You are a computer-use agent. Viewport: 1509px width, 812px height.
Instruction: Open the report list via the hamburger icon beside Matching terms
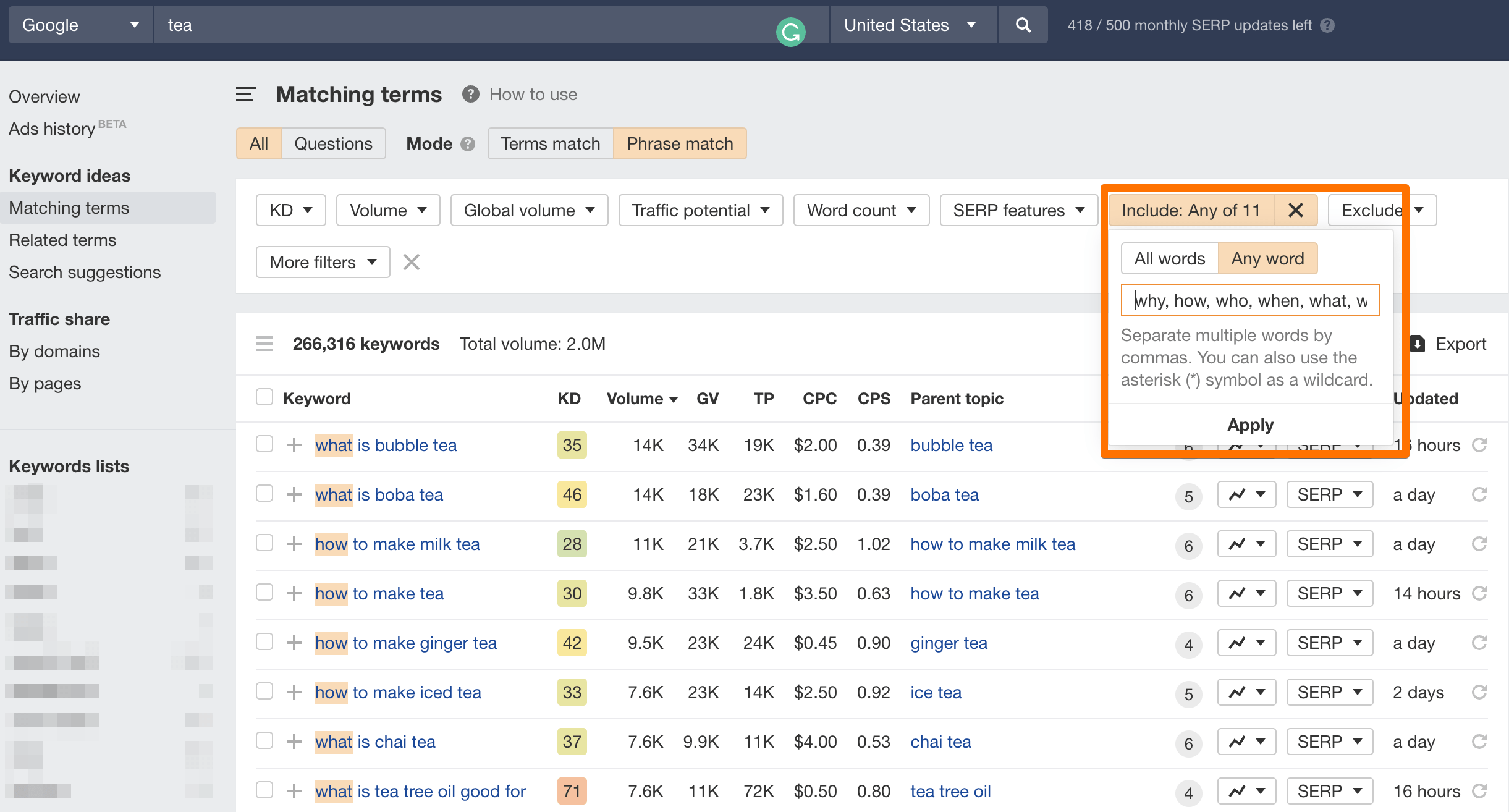click(x=245, y=94)
